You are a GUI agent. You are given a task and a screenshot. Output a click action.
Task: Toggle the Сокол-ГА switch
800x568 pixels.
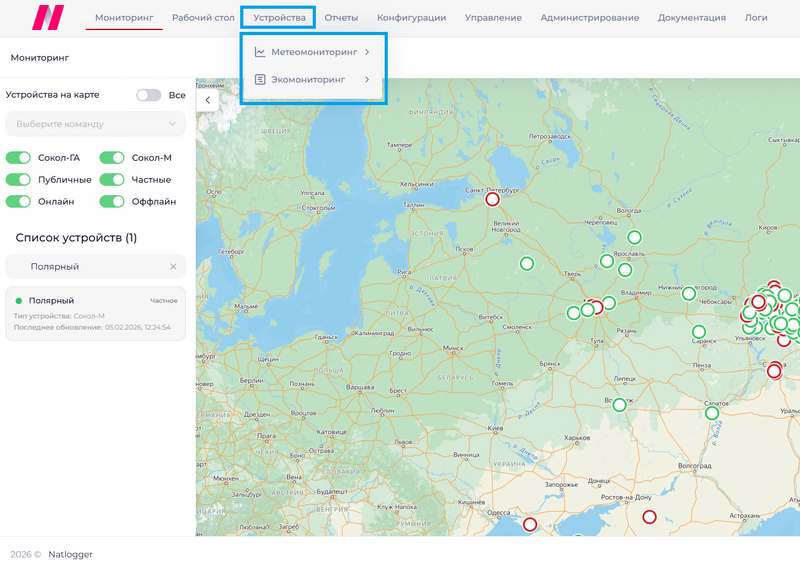tap(18, 158)
